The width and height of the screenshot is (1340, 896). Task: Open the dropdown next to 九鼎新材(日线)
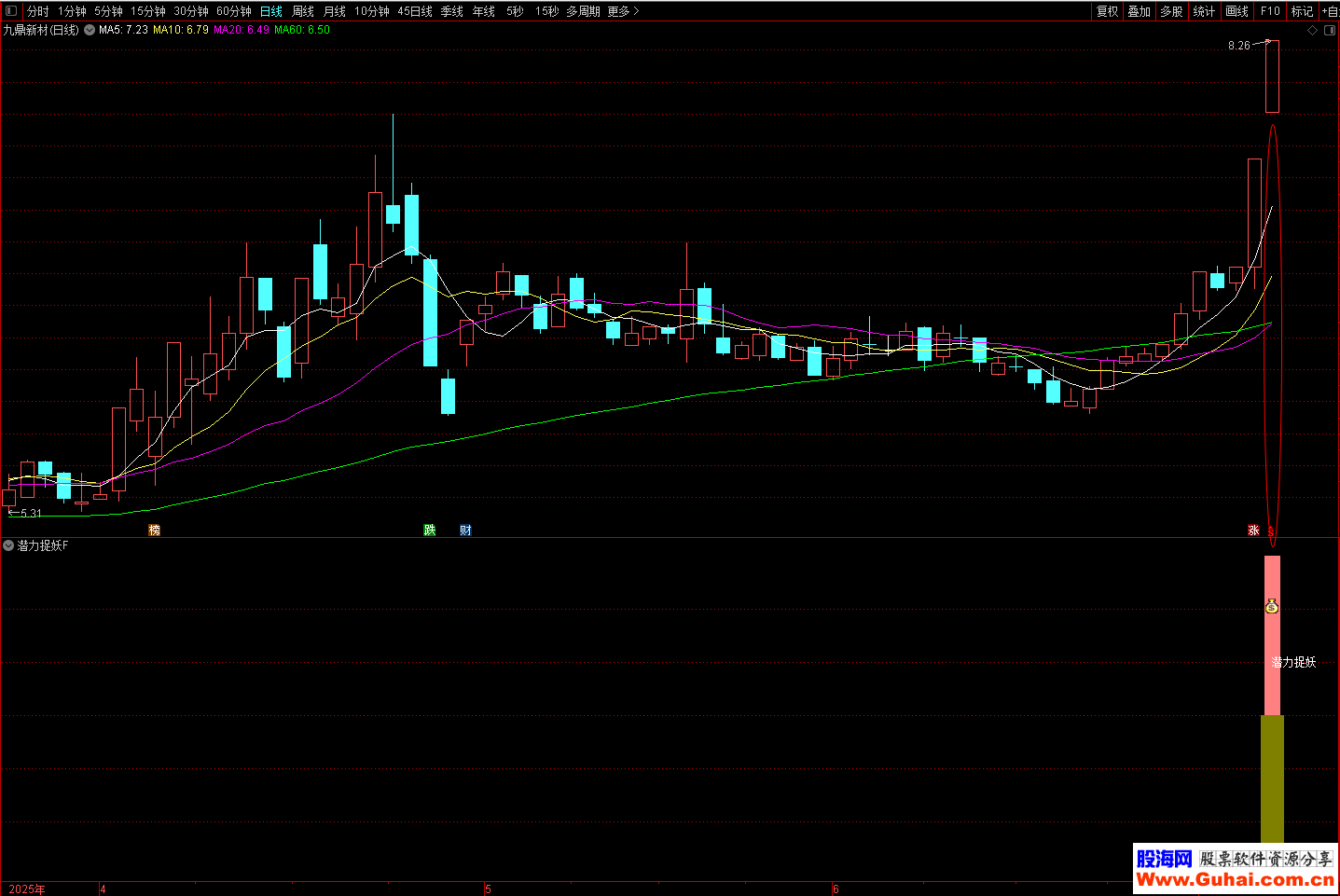click(x=90, y=30)
